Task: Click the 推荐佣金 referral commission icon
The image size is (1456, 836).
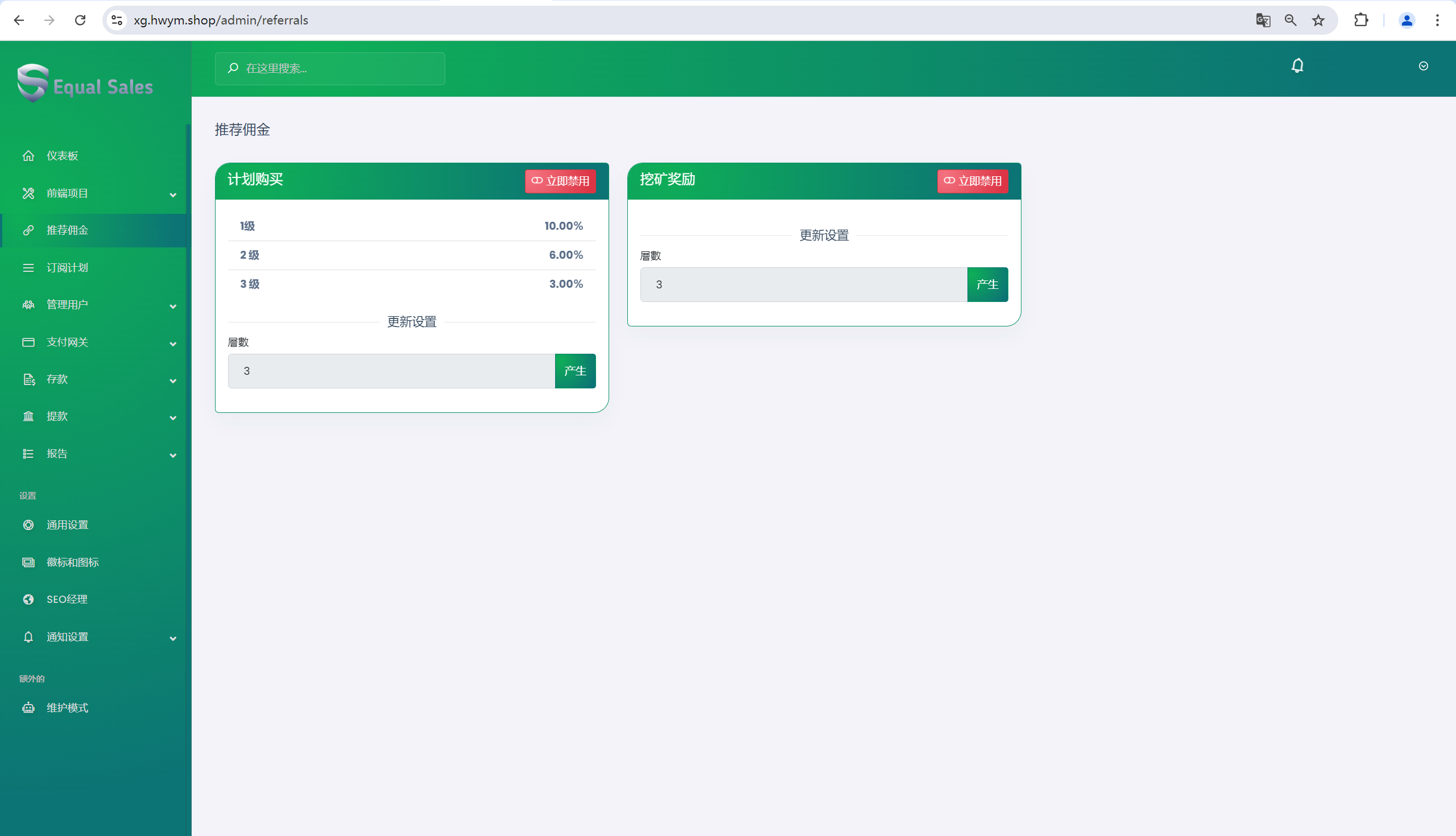Action: [x=27, y=230]
